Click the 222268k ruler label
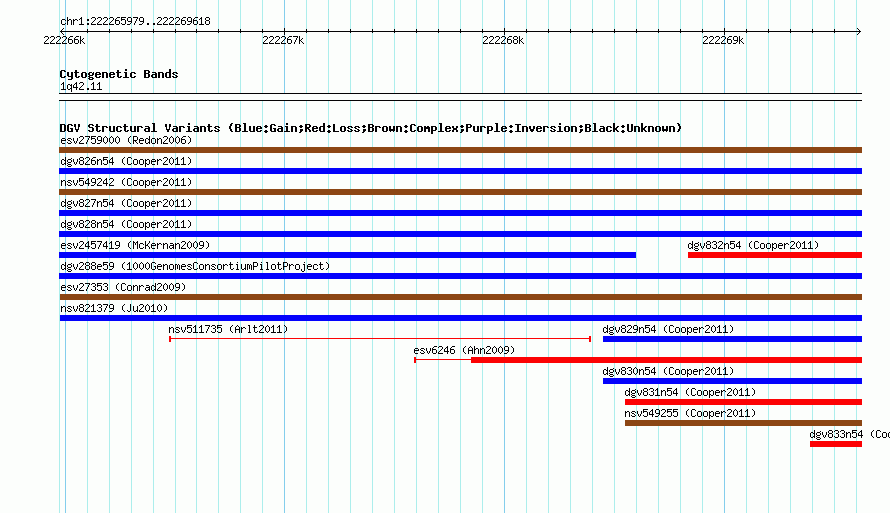The image size is (890, 513). click(503, 40)
